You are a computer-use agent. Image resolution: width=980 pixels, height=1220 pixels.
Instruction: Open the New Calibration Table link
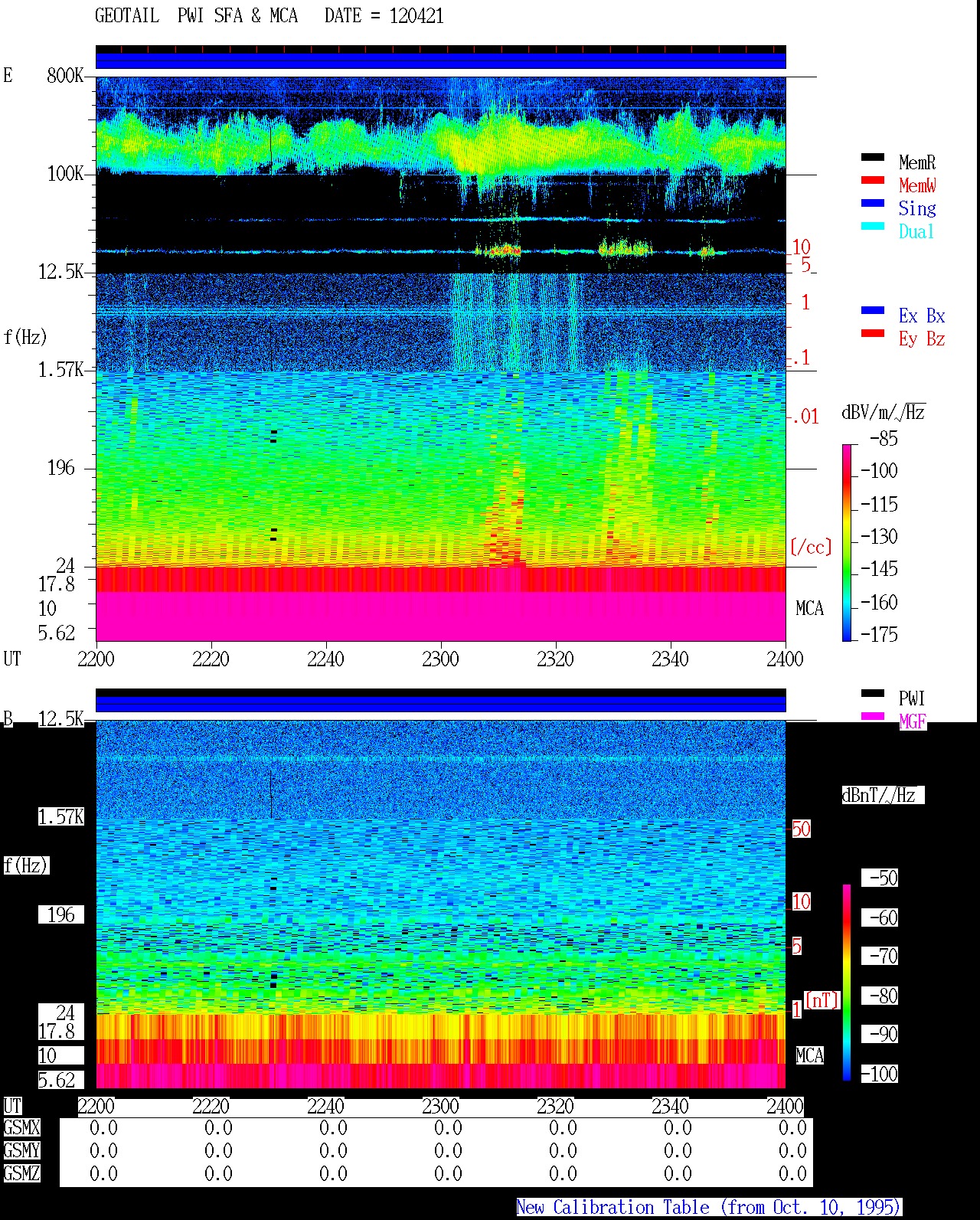pos(708,1208)
